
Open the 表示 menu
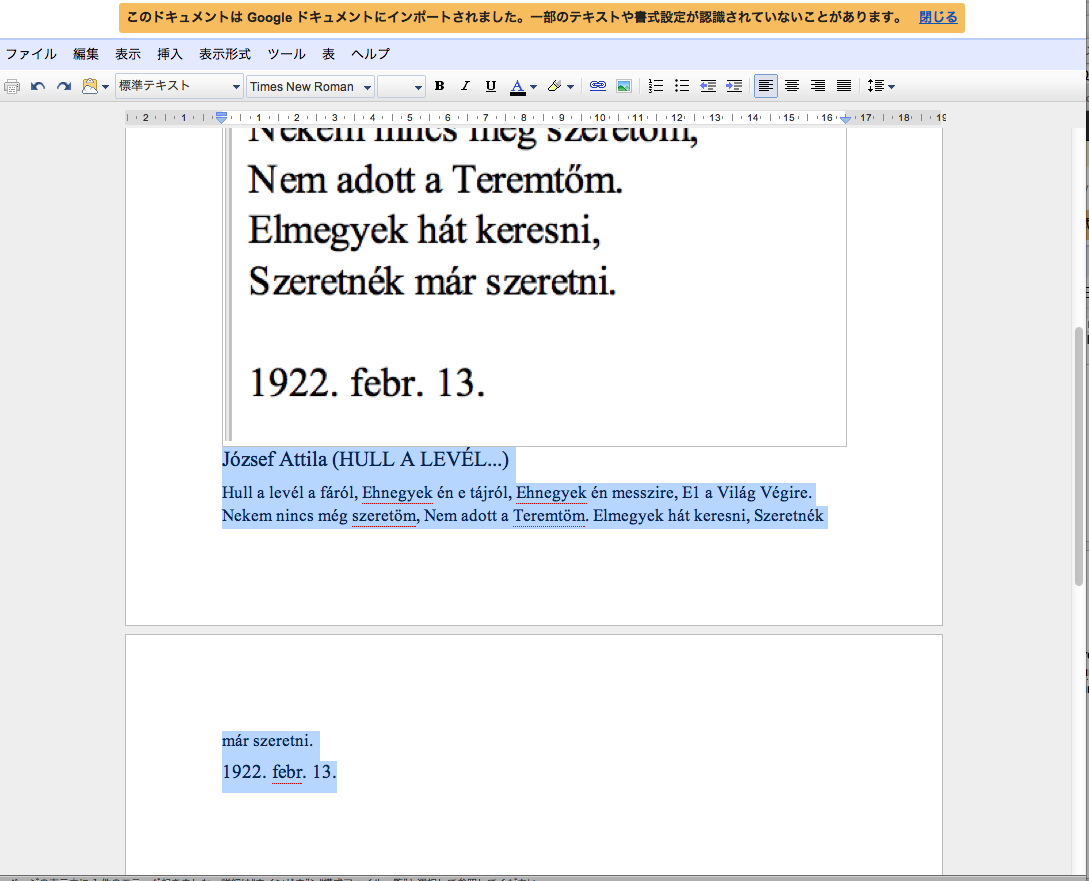(x=128, y=54)
